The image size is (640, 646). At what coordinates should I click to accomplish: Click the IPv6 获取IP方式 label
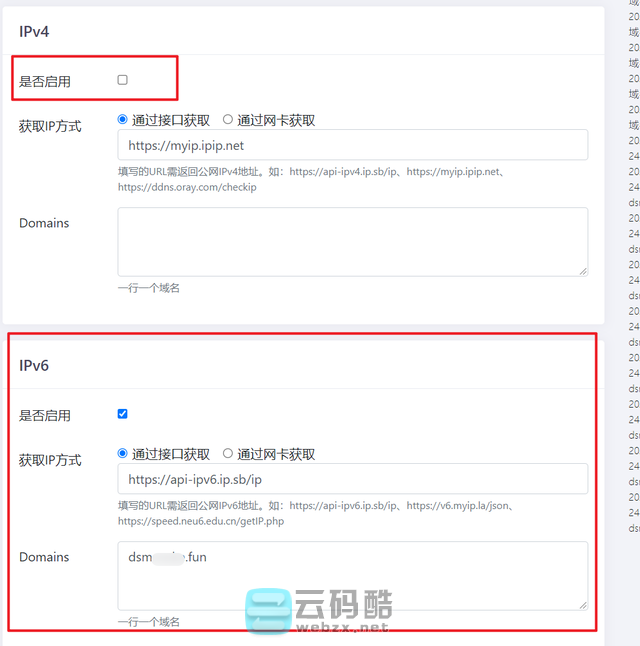[x=50, y=460]
